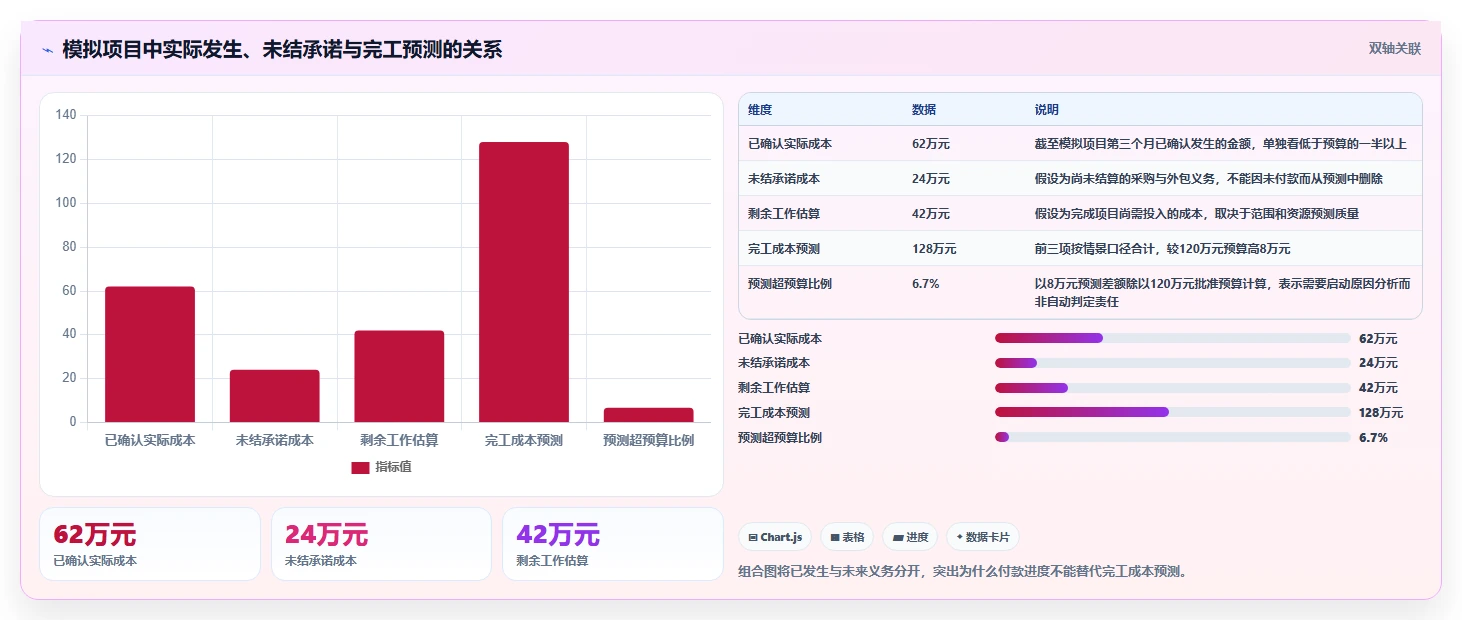Screen dimensions: 1462x620
Task: Open the 62万元 stat card
Action: (x=150, y=544)
